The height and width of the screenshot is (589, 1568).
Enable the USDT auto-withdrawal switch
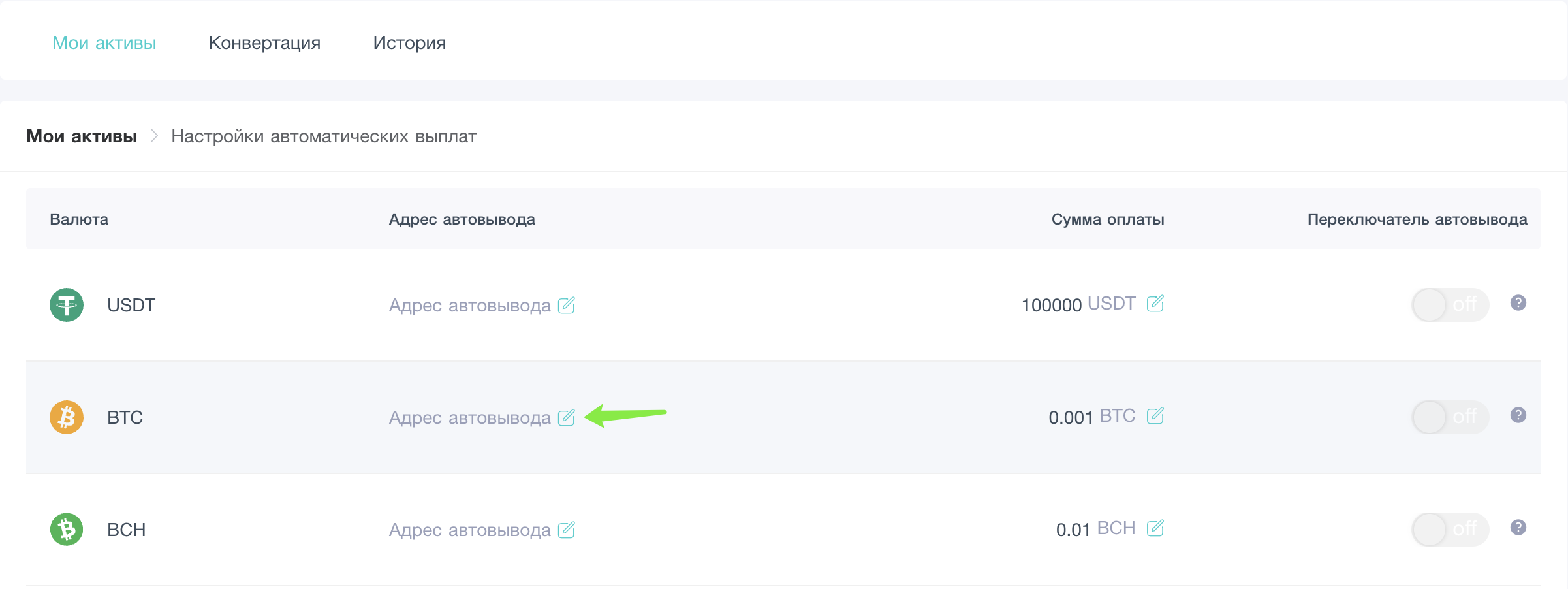pos(1450,305)
